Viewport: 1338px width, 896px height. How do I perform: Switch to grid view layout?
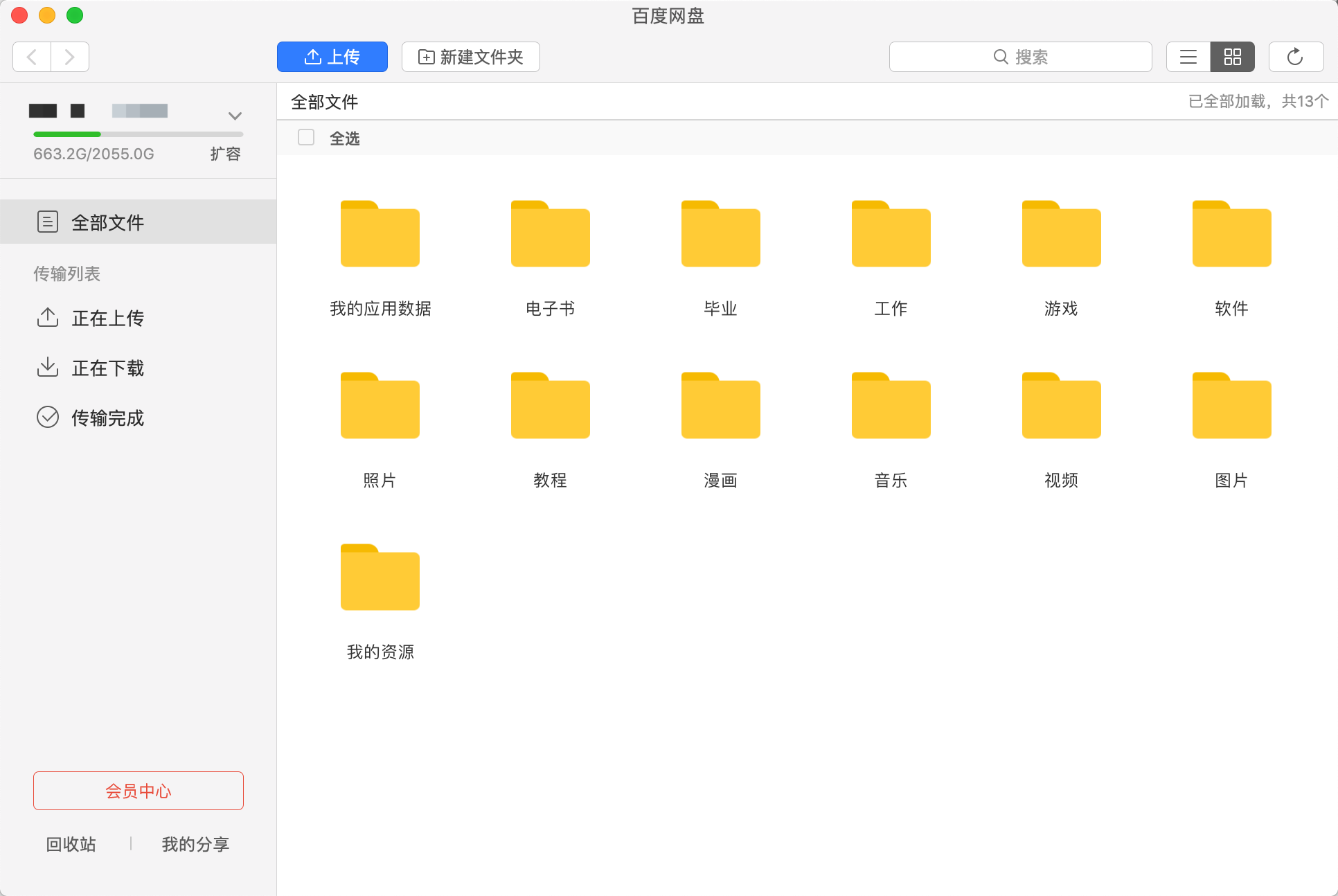point(1232,57)
